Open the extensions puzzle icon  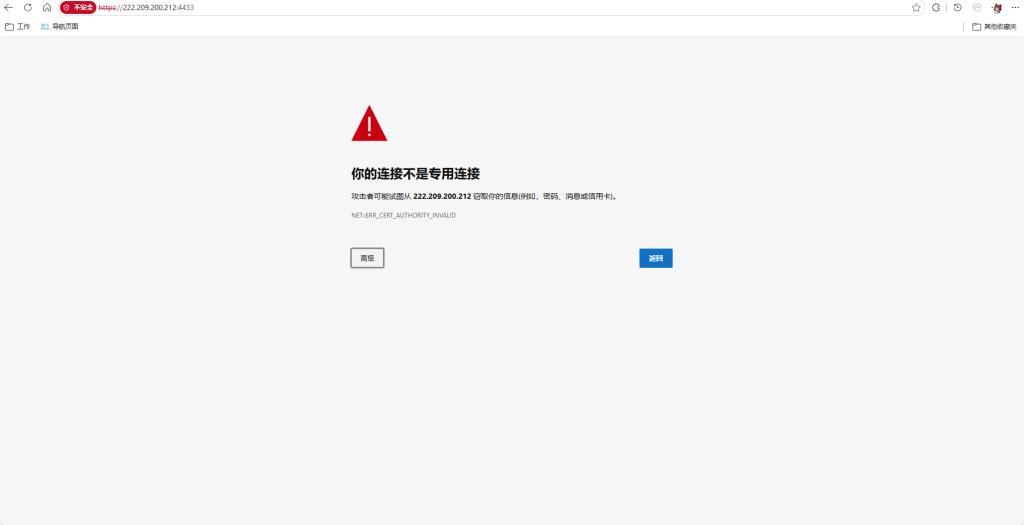936,8
